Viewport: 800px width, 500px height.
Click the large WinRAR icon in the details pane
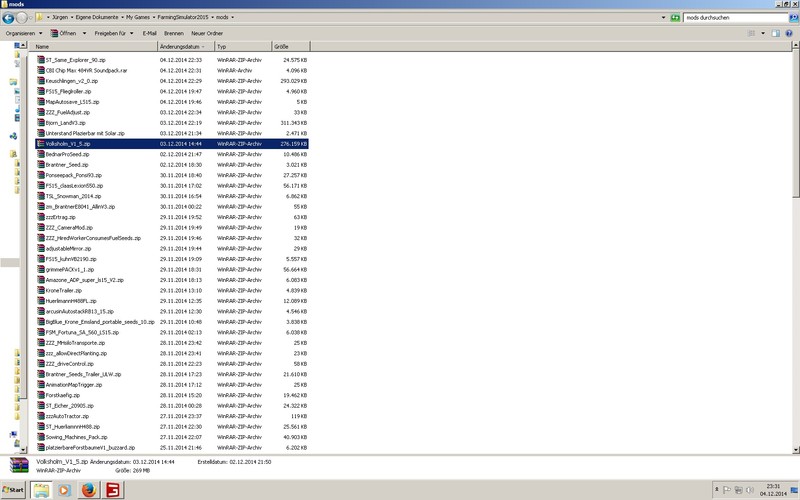pos(19,465)
